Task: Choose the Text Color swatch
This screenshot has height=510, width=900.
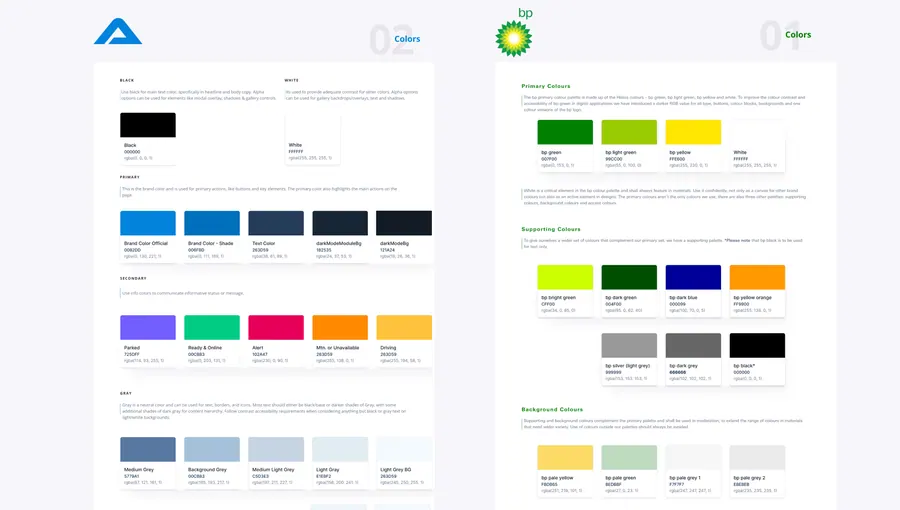Action: tap(276, 223)
